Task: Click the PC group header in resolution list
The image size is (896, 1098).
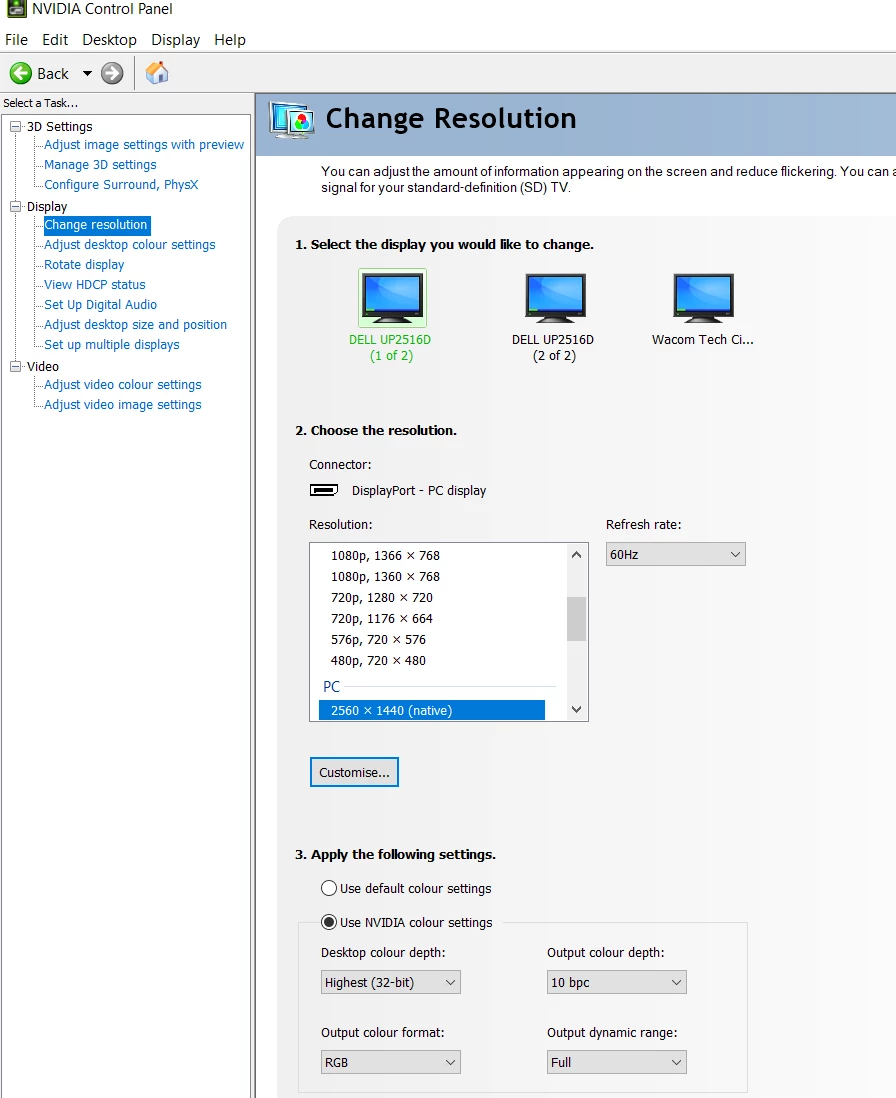Action: click(331, 687)
